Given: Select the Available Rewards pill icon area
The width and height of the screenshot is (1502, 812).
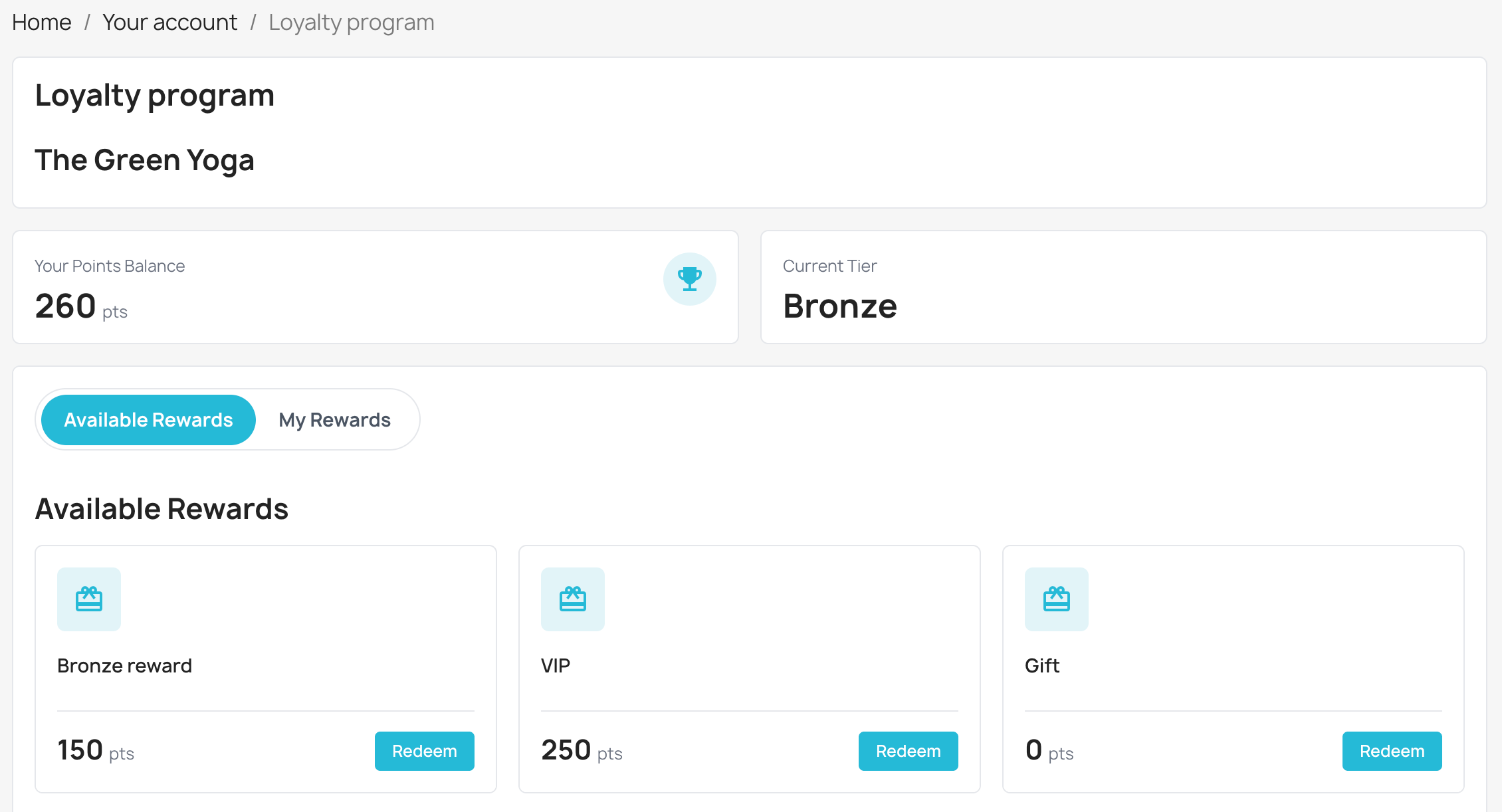Looking at the screenshot, I should tap(148, 419).
